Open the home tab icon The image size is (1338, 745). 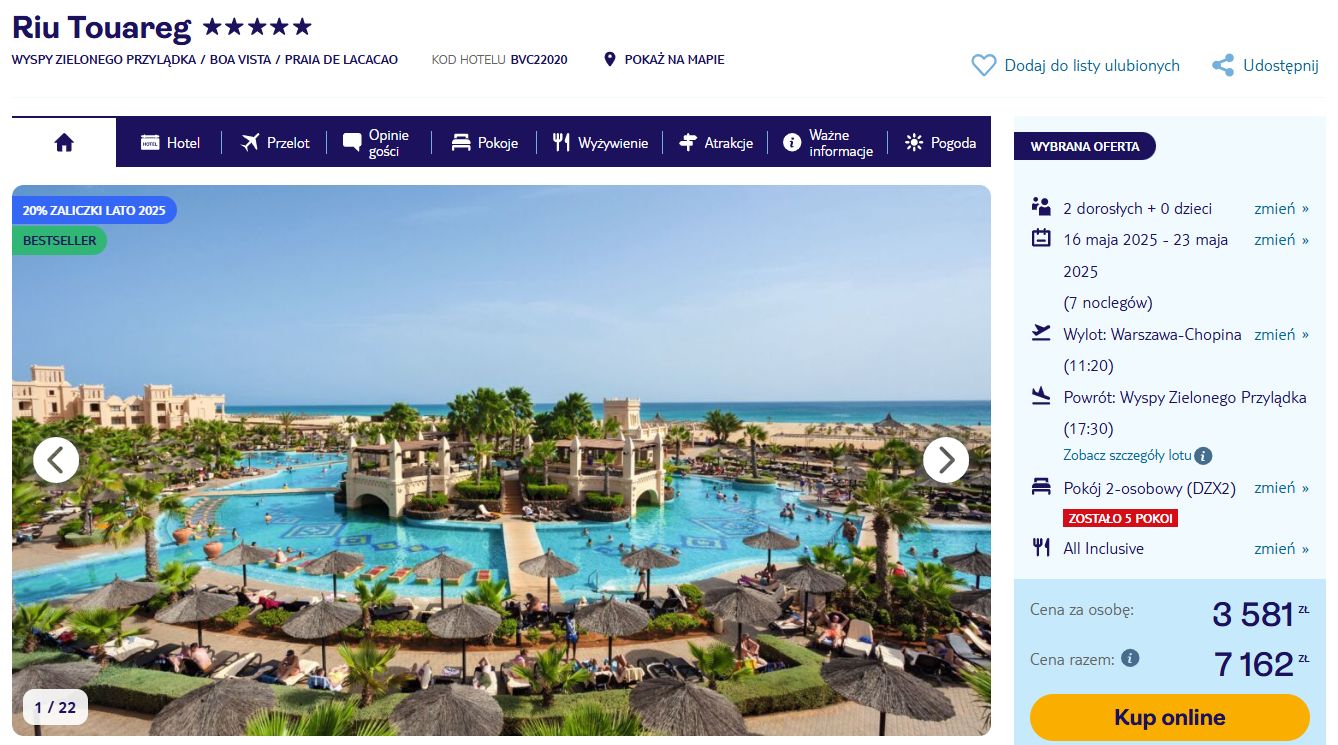click(64, 142)
